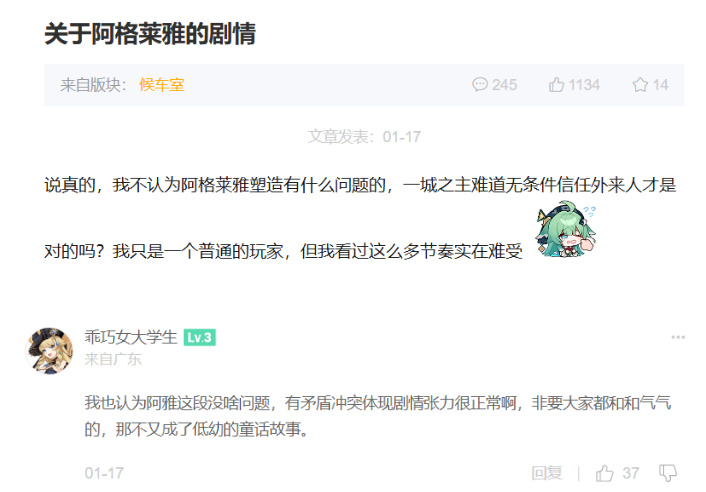Downvote the comment with thumbs-down icon
Screen dimensions: 706x492
pos(668,473)
